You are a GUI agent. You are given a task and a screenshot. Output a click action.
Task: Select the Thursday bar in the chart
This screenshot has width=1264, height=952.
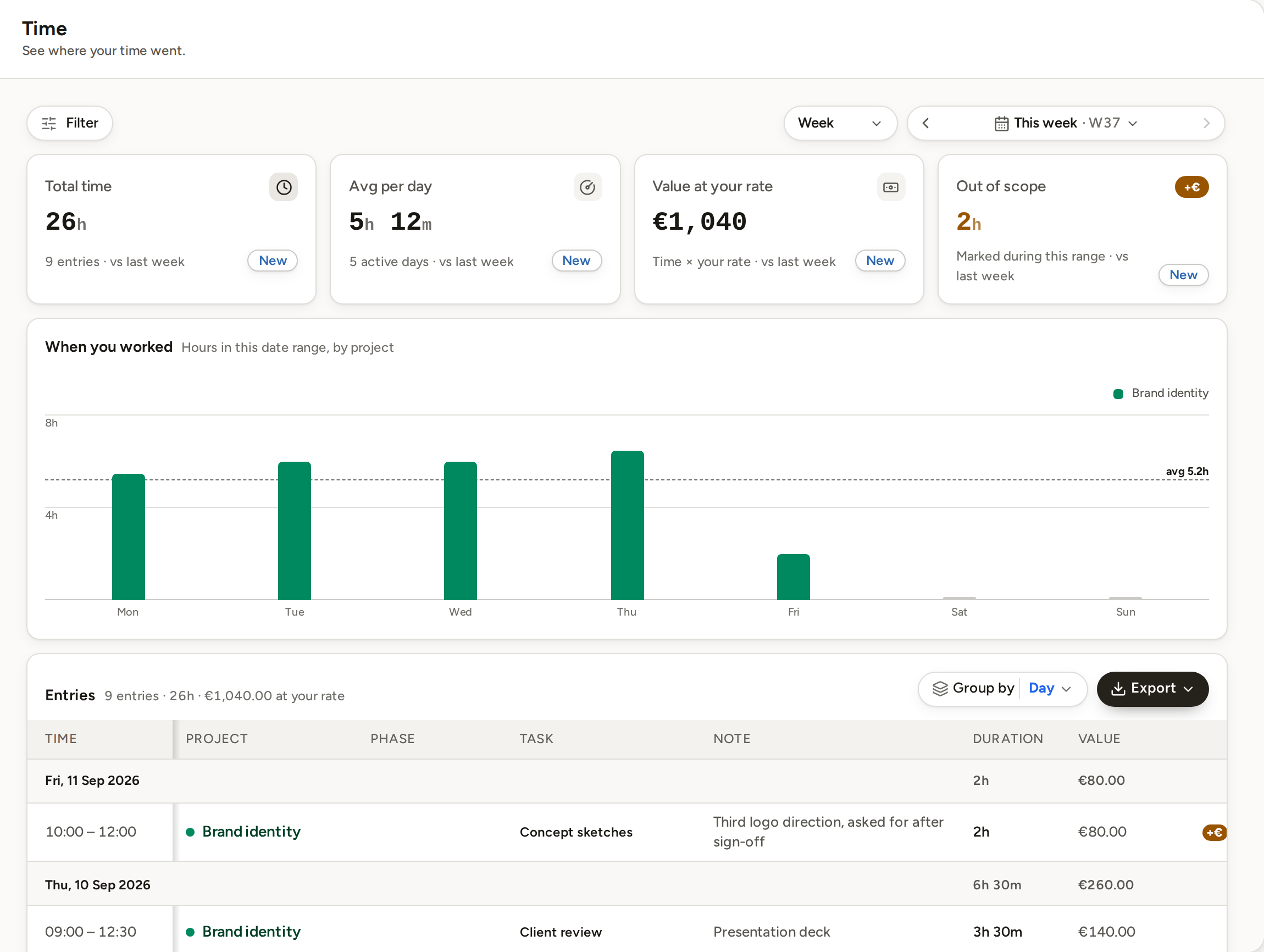[x=628, y=525]
